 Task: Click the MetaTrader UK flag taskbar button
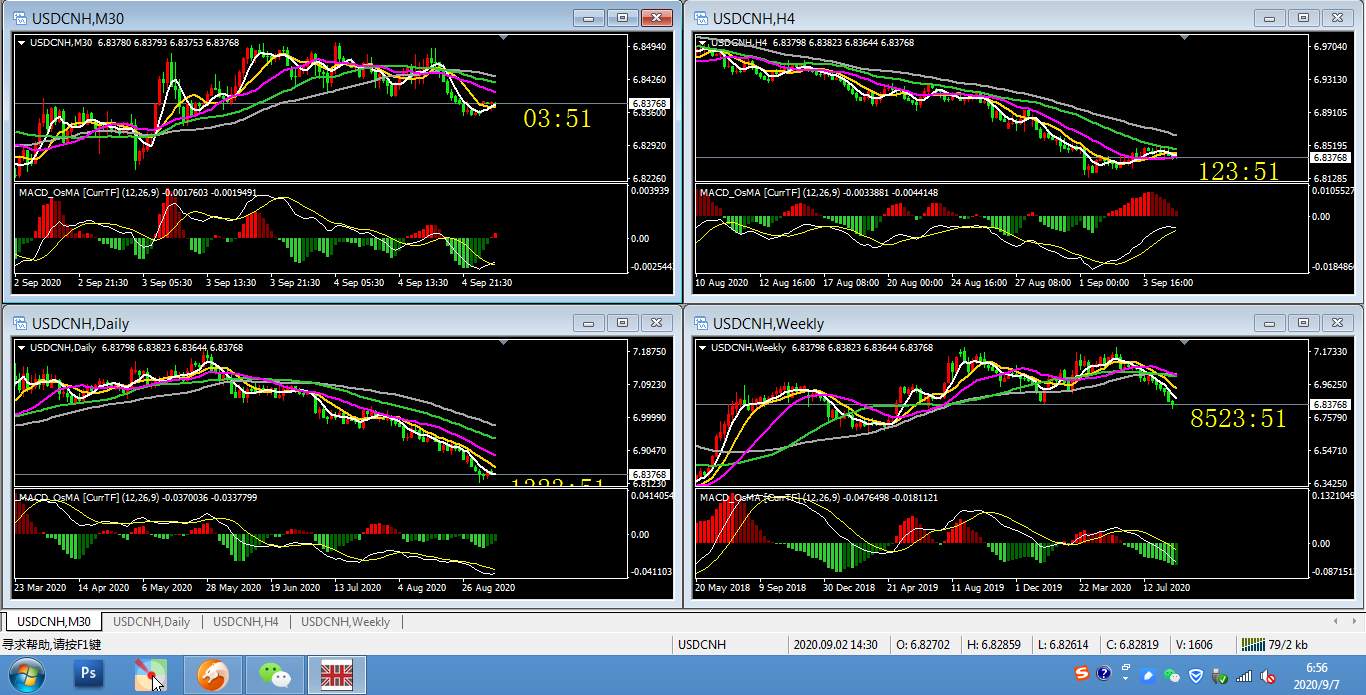click(x=336, y=675)
